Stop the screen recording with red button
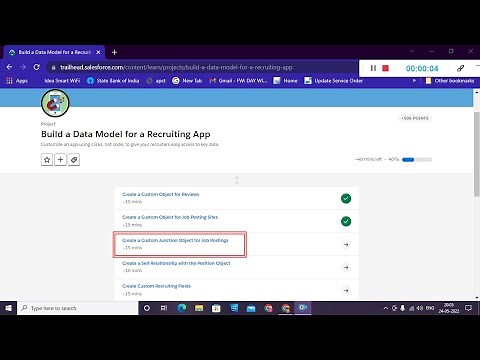480x360 pixels. 385,68
